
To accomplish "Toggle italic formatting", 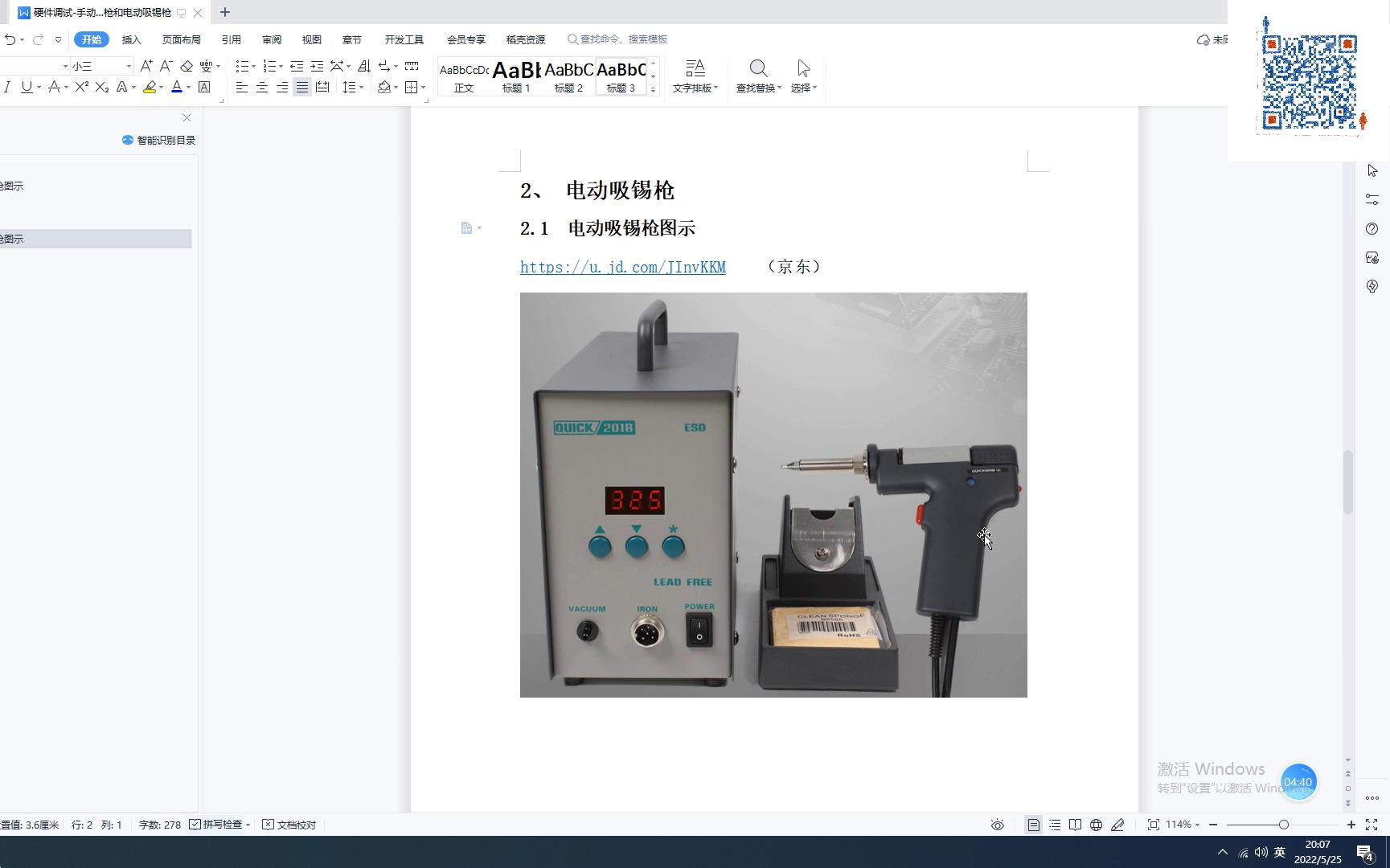I will point(7,87).
